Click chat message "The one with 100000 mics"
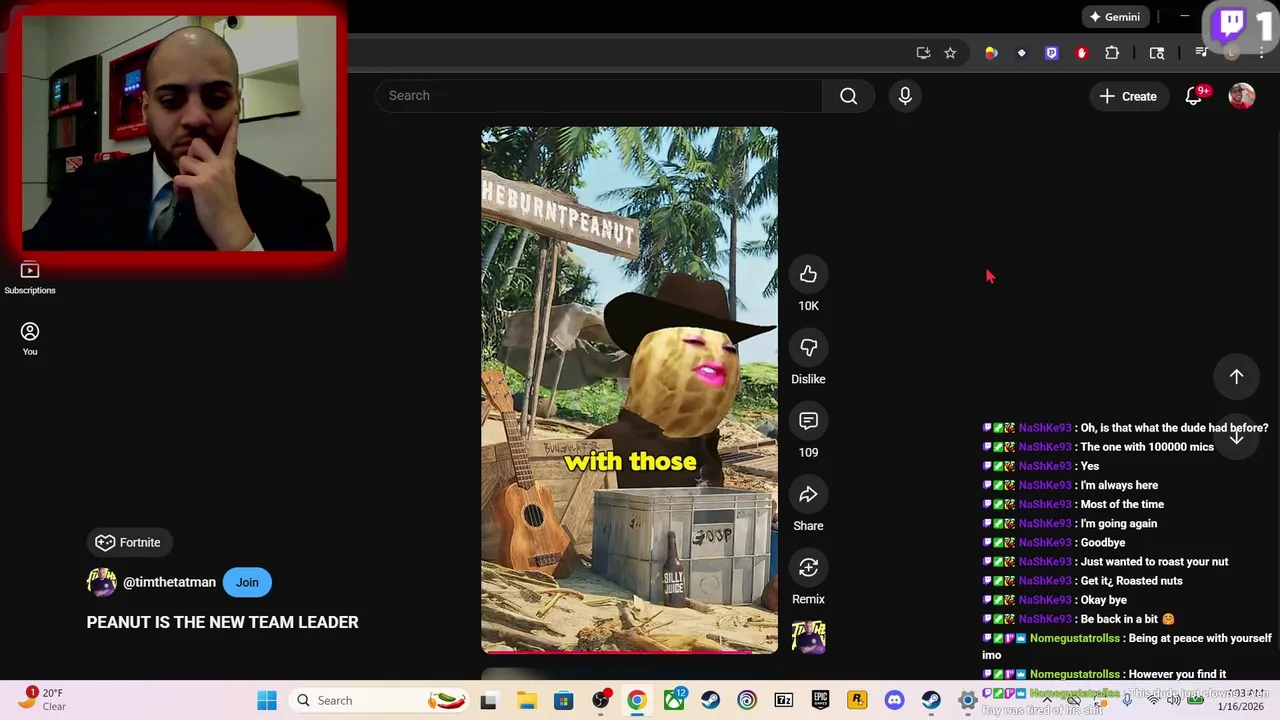The image size is (1280, 720). (1147, 447)
